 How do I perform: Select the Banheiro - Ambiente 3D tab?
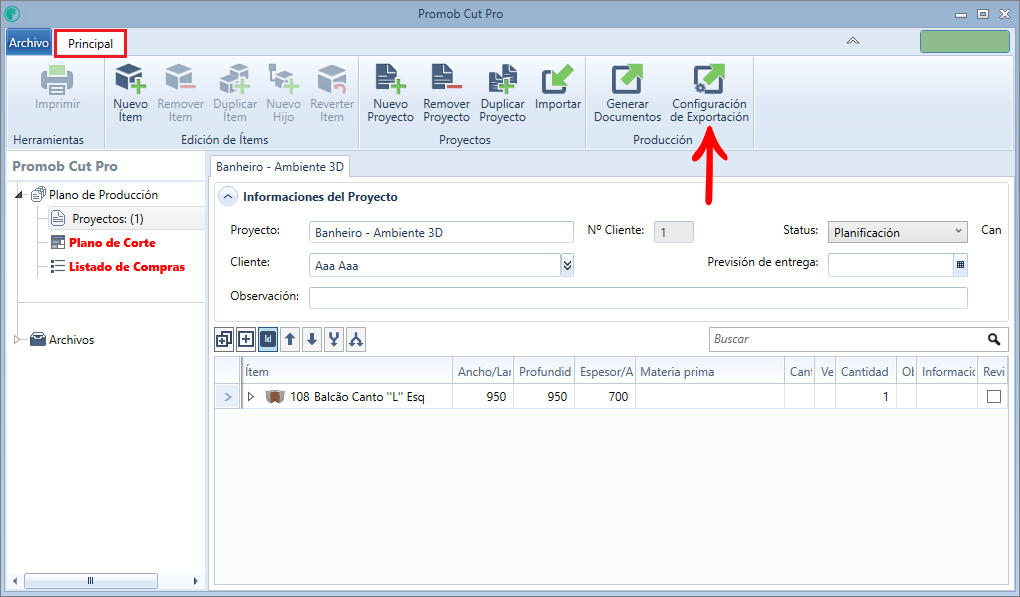click(x=280, y=166)
